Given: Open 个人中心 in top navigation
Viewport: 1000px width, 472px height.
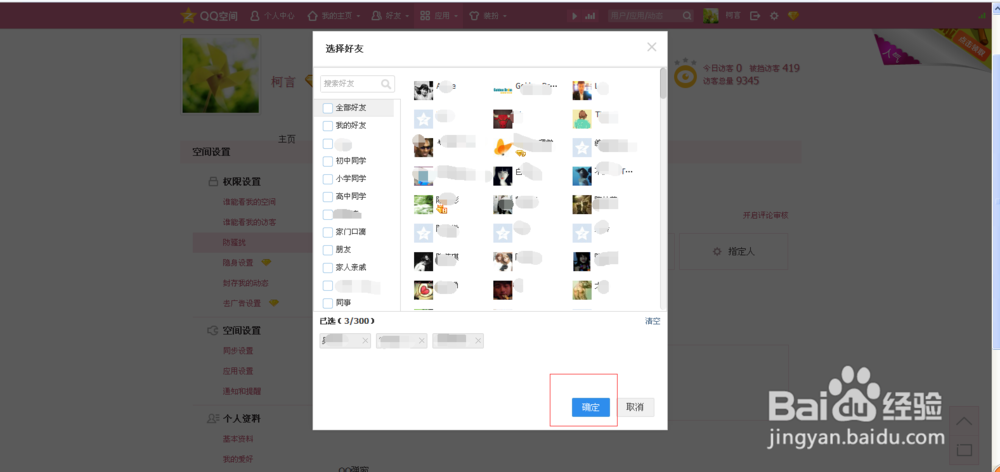Looking at the screenshot, I should (x=272, y=16).
